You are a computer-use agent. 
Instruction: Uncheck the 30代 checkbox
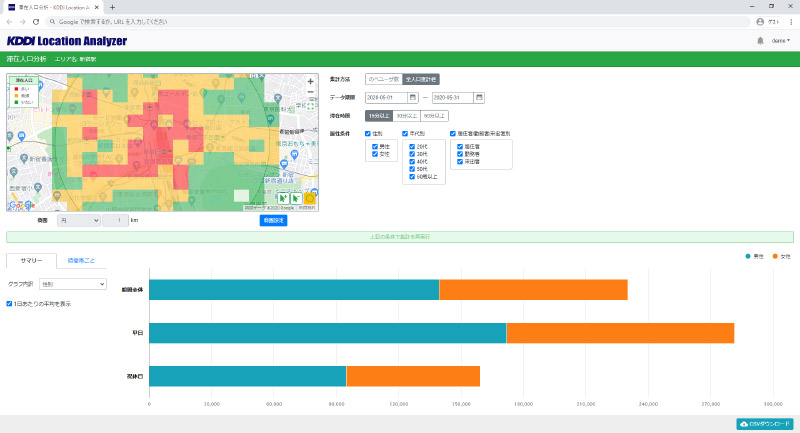[x=412, y=154]
